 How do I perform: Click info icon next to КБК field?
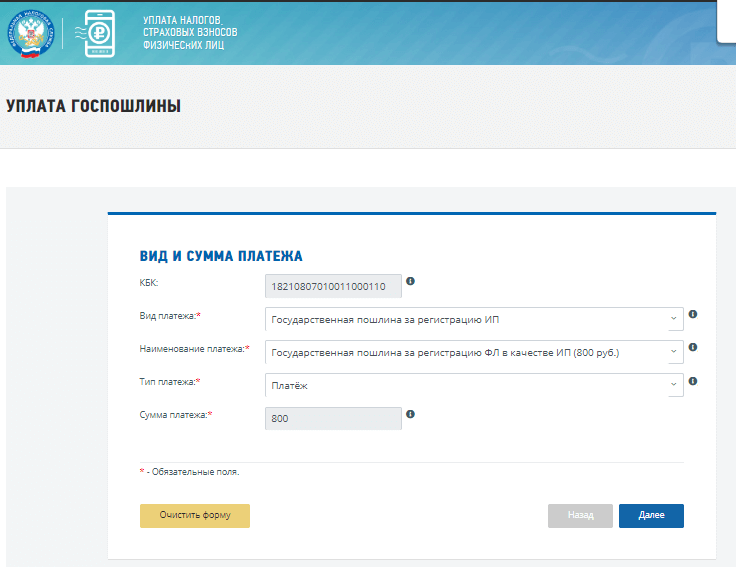click(x=410, y=281)
